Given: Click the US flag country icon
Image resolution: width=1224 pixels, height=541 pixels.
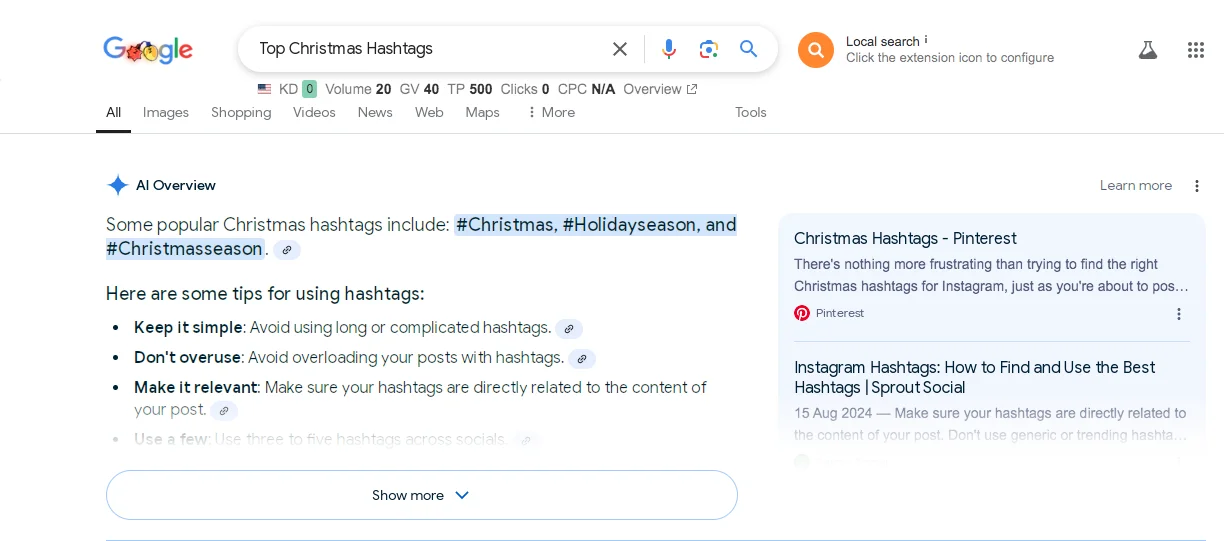Looking at the screenshot, I should [x=264, y=89].
